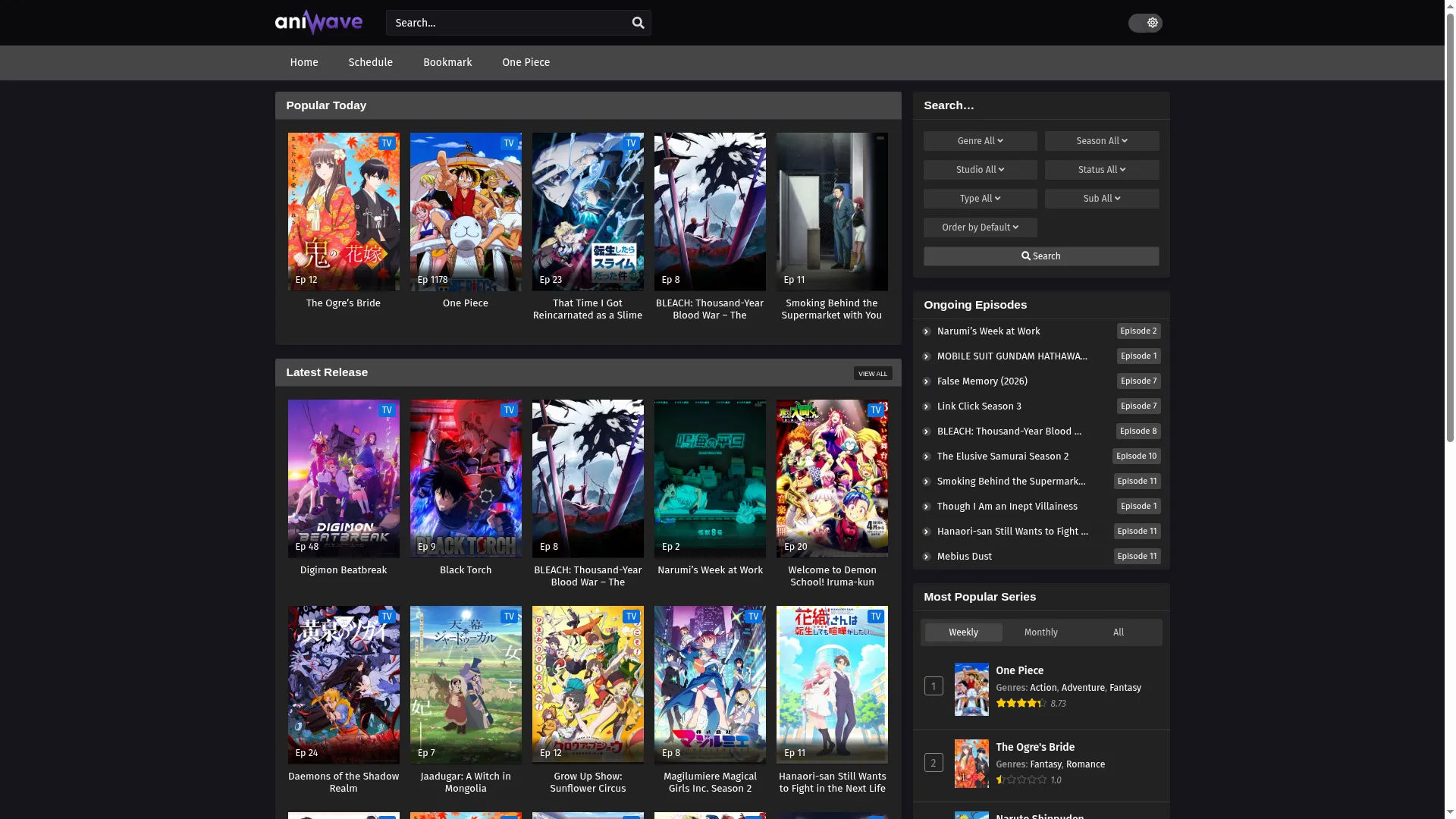Click One Piece thumbnail in Most Popular Series
1456x819 pixels.
971,689
